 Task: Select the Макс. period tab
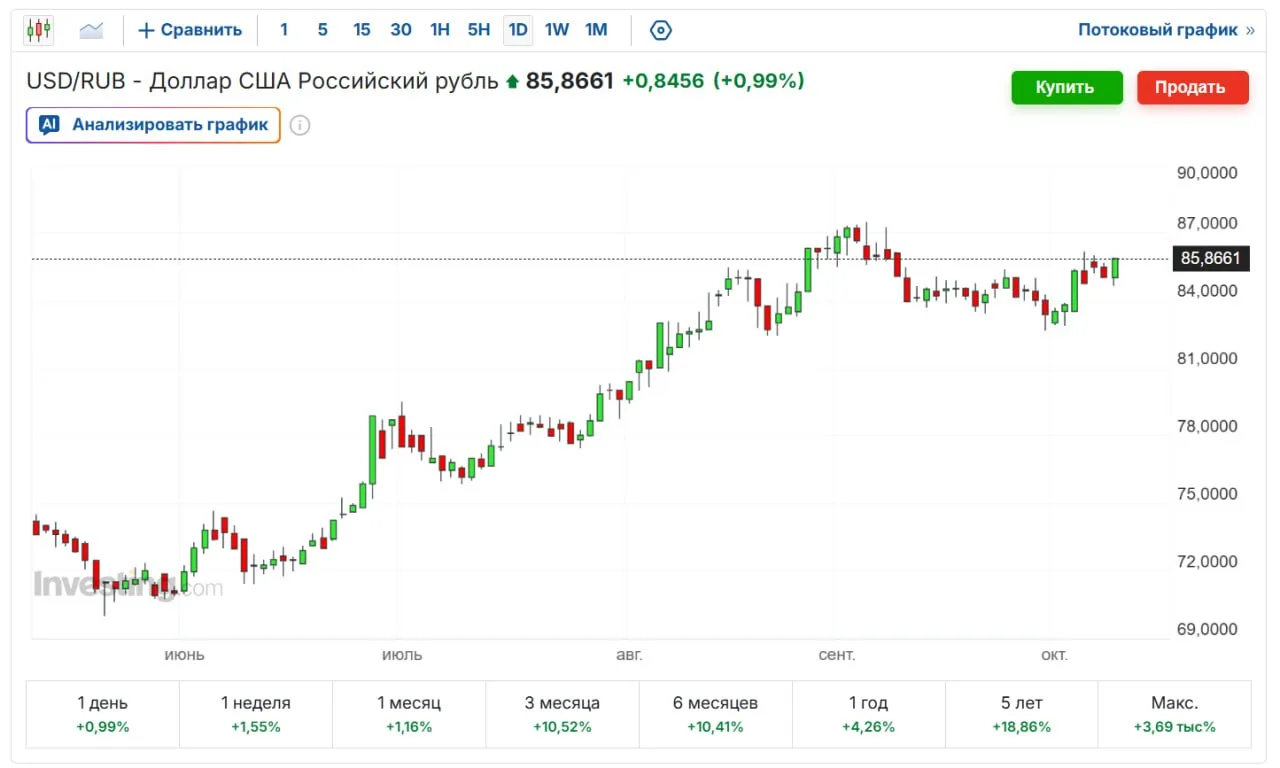point(1175,714)
